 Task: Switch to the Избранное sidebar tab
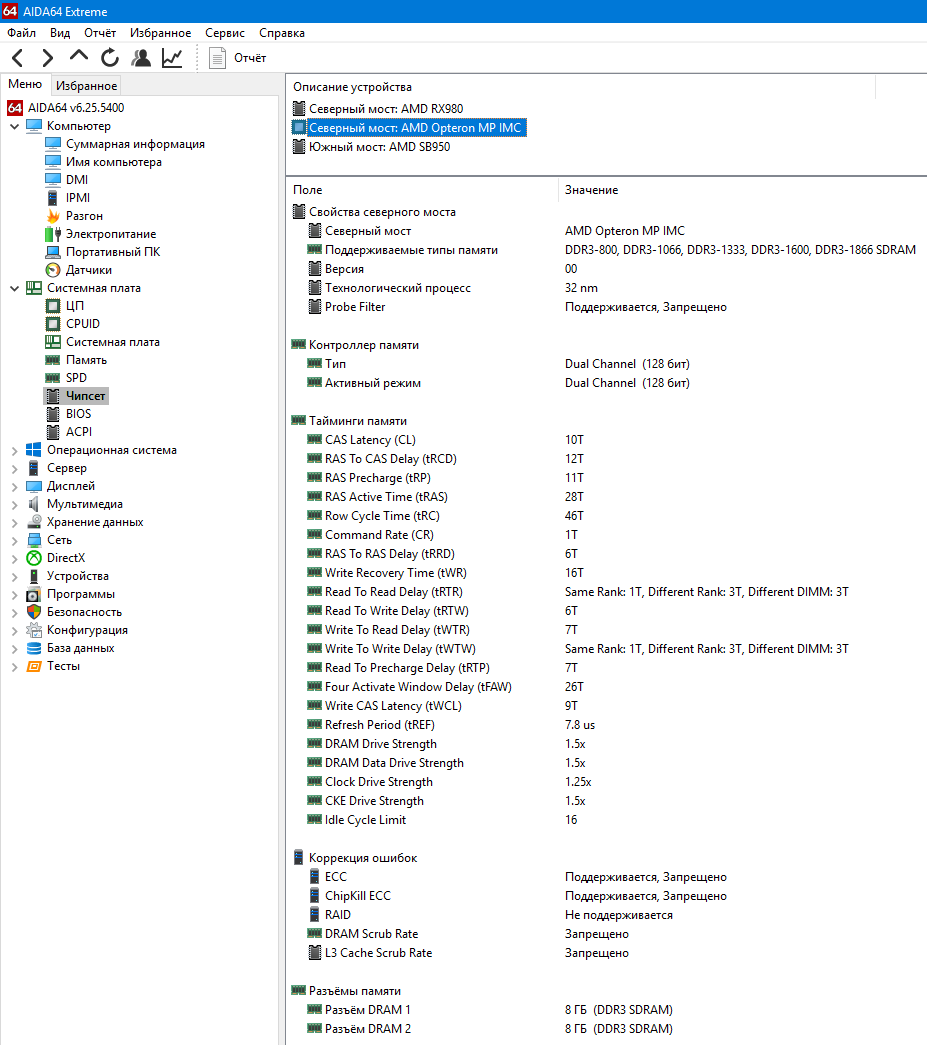click(x=87, y=85)
